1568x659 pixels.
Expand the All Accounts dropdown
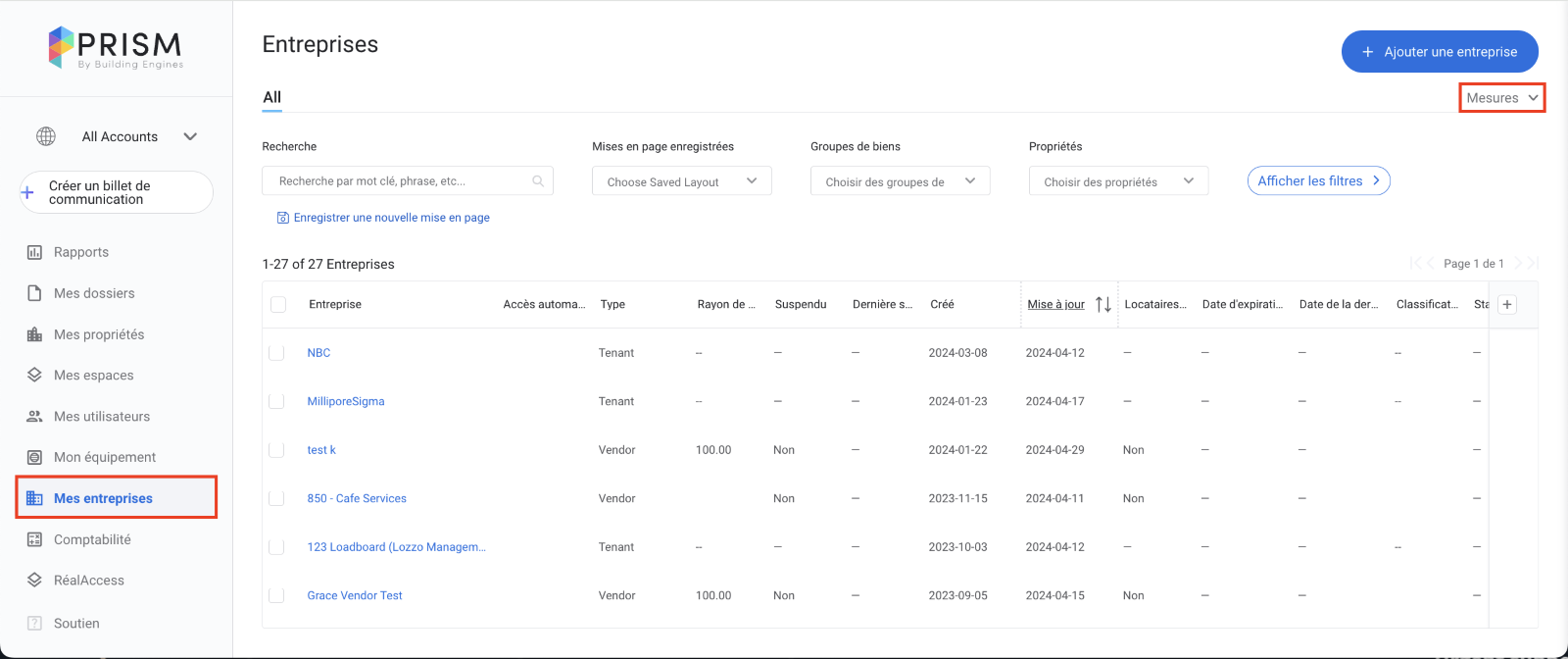pos(190,136)
